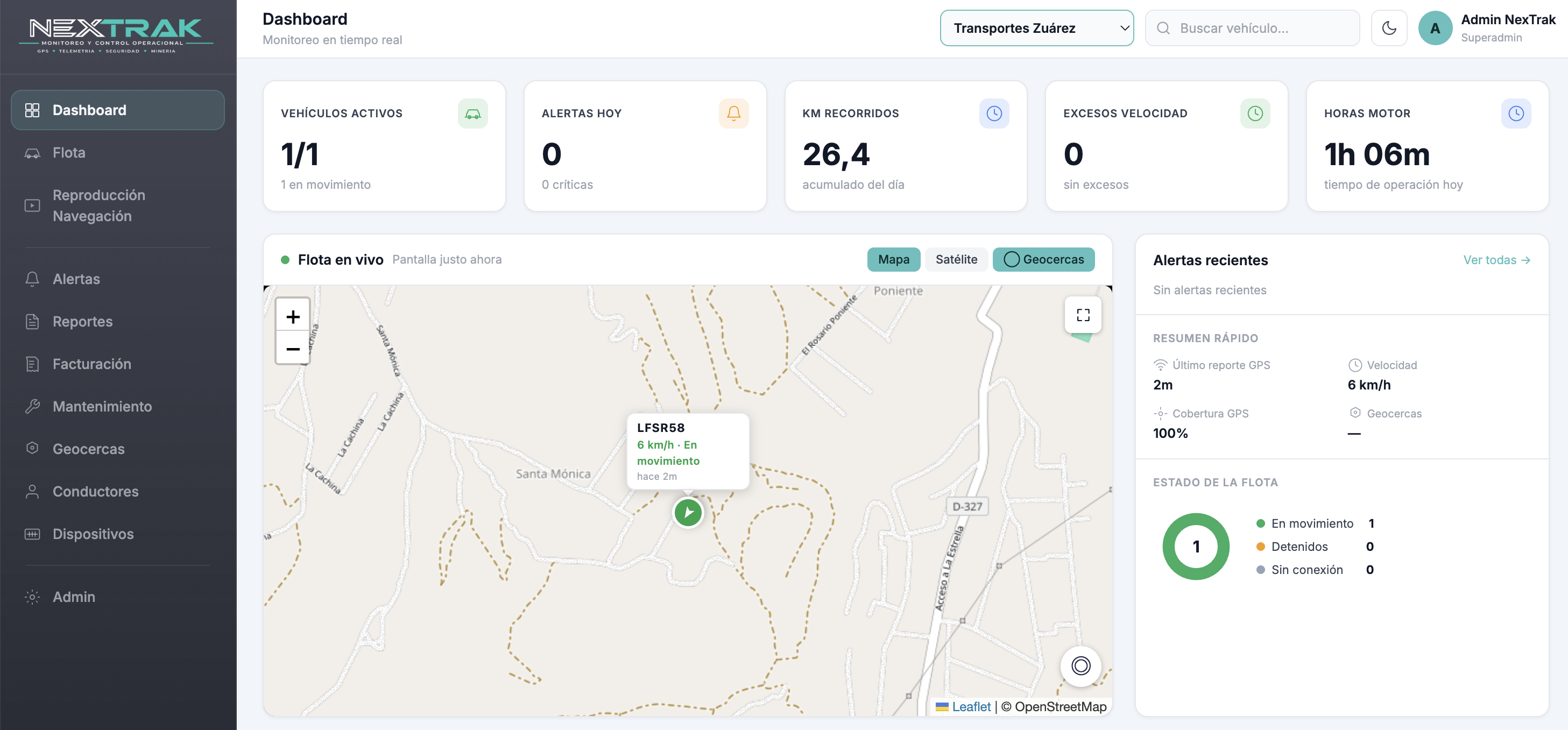Click the 100% Cobertura GPS value
Image resolution: width=1568 pixels, height=730 pixels.
coord(1170,434)
